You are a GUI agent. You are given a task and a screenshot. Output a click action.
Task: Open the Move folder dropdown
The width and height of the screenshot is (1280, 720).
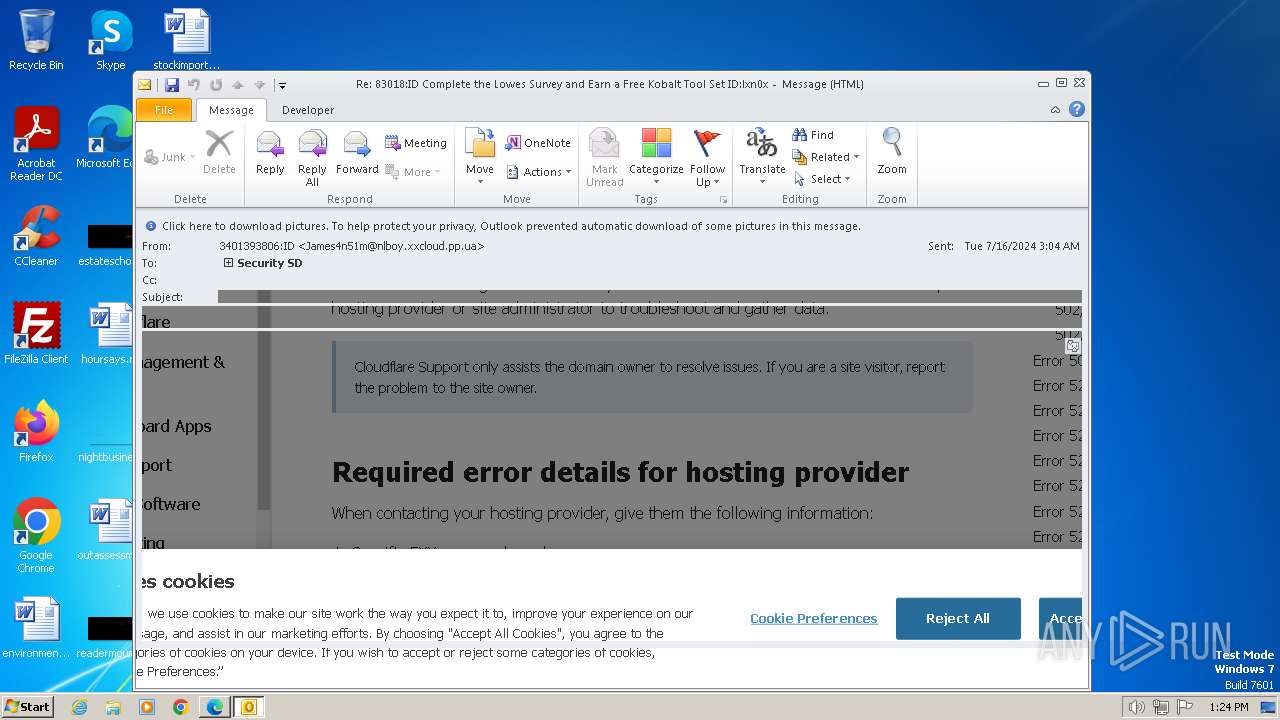480,157
